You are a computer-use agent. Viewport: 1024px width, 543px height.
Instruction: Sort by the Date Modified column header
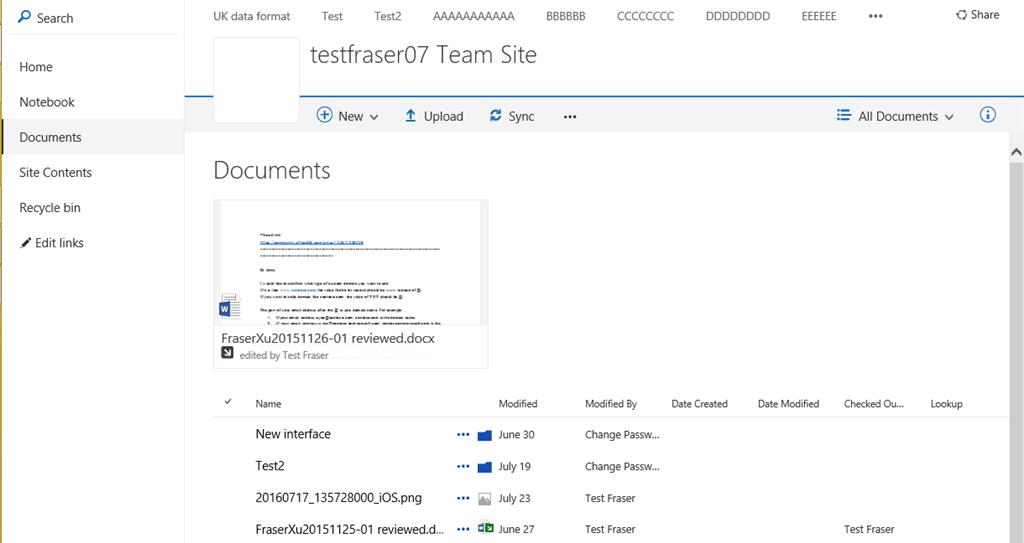788,404
